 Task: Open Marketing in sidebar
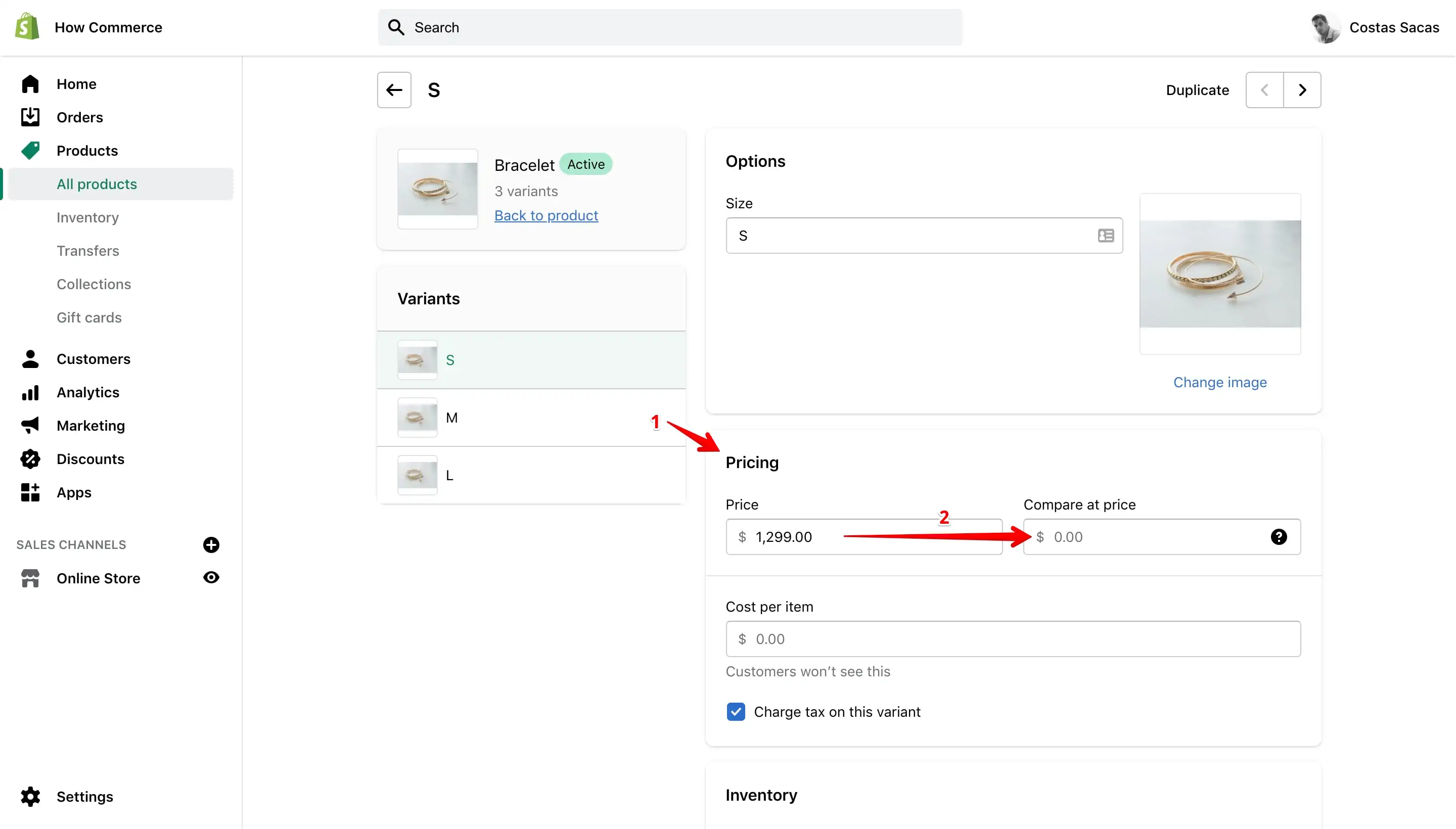click(x=90, y=425)
